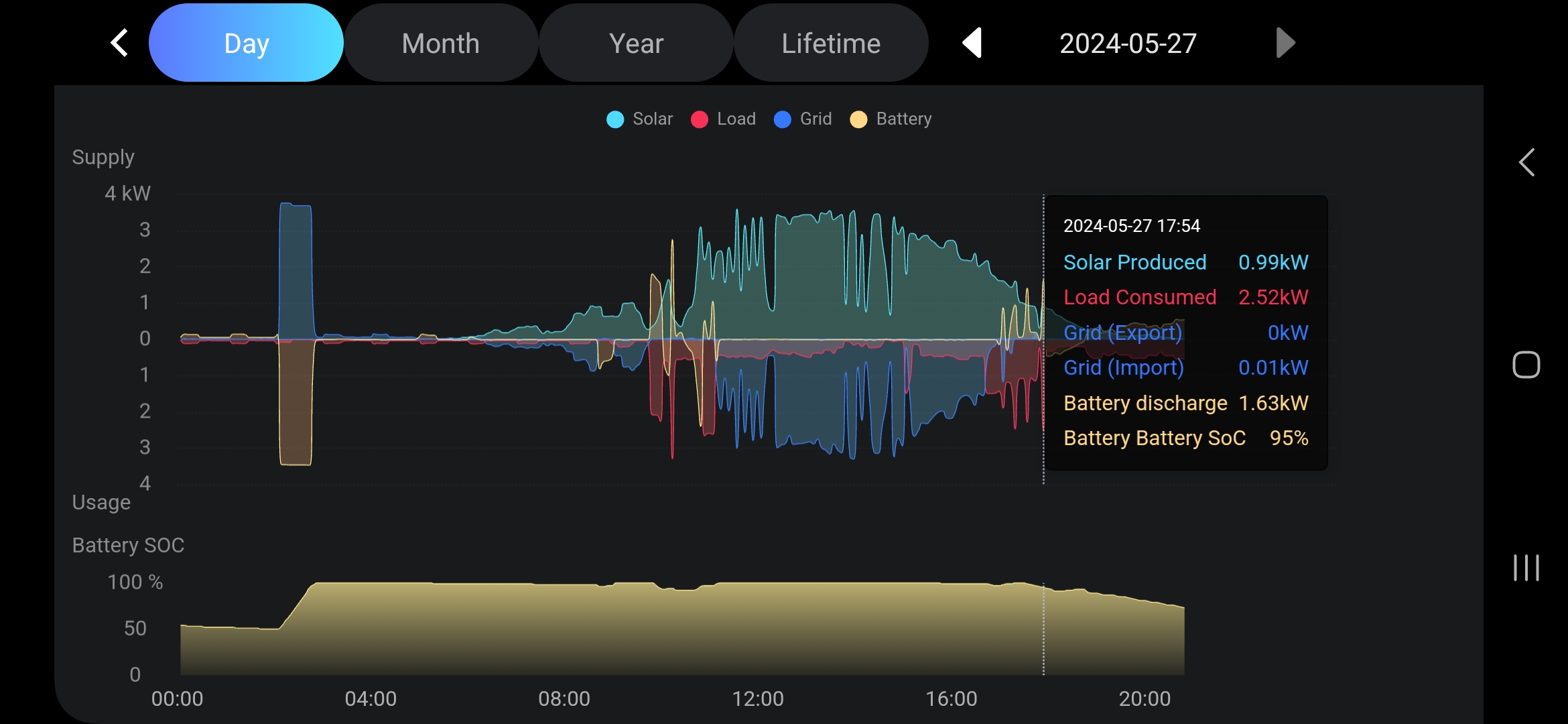The width and height of the screenshot is (1568, 724).
Task: Switch to the Year tab
Action: point(636,43)
